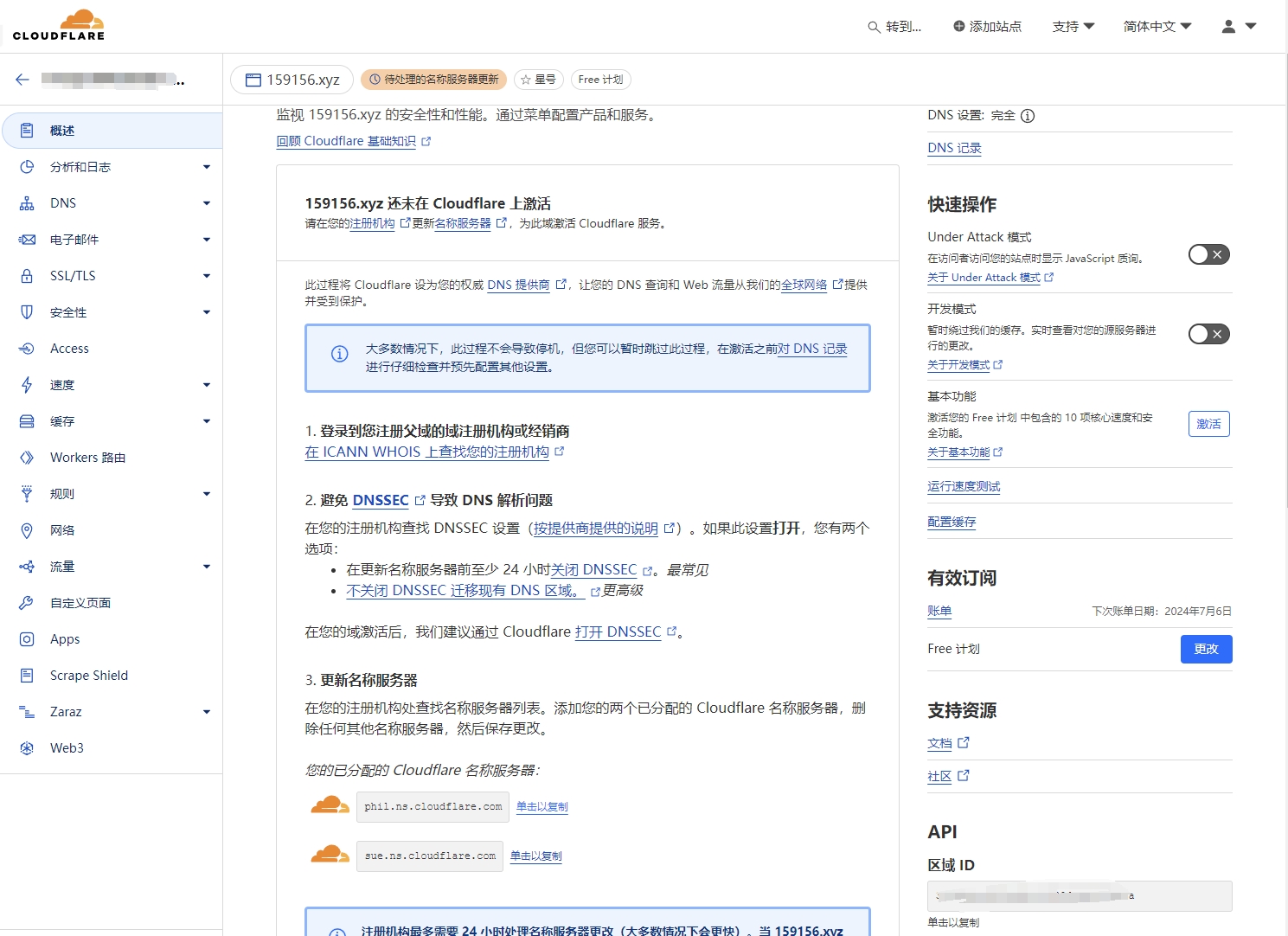Expand the SSL/TLS menu arrow
The height and width of the screenshot is (936, 1288).
click(207, 276)
